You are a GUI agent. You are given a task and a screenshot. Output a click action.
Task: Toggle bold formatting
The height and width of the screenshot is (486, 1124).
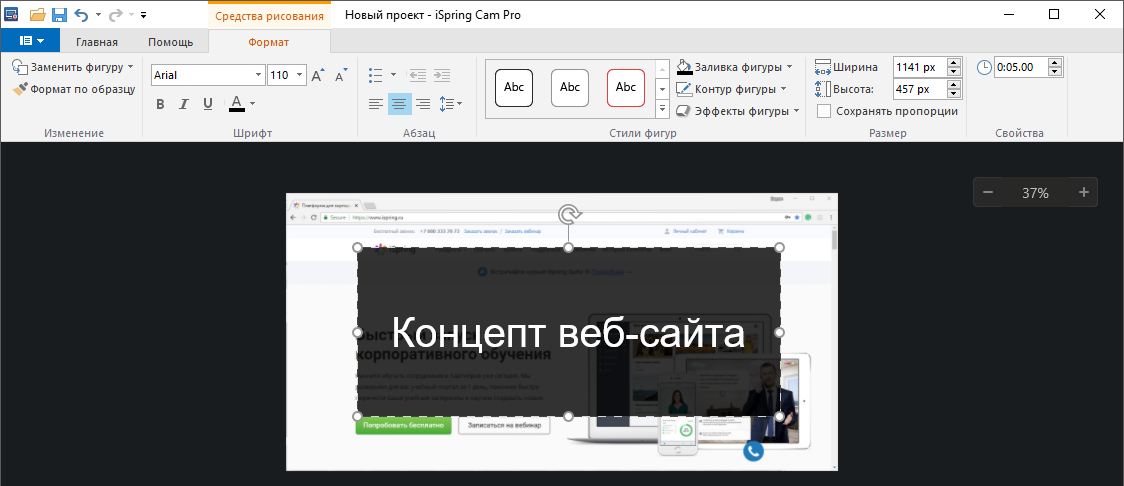160,104
